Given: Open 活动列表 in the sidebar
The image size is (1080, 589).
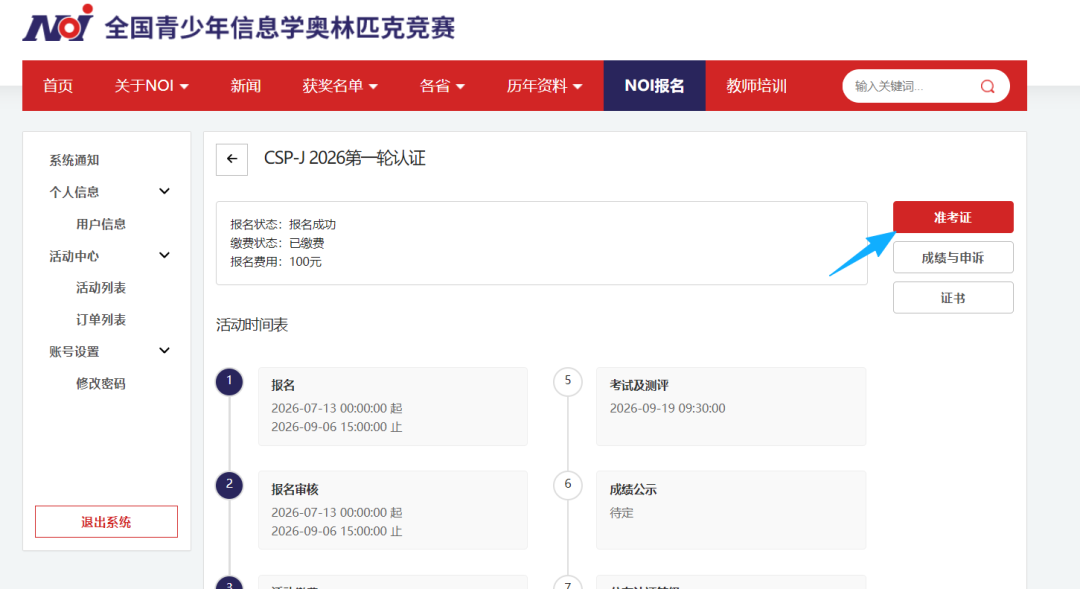Looking at the screenshot, I should point(101,287).
